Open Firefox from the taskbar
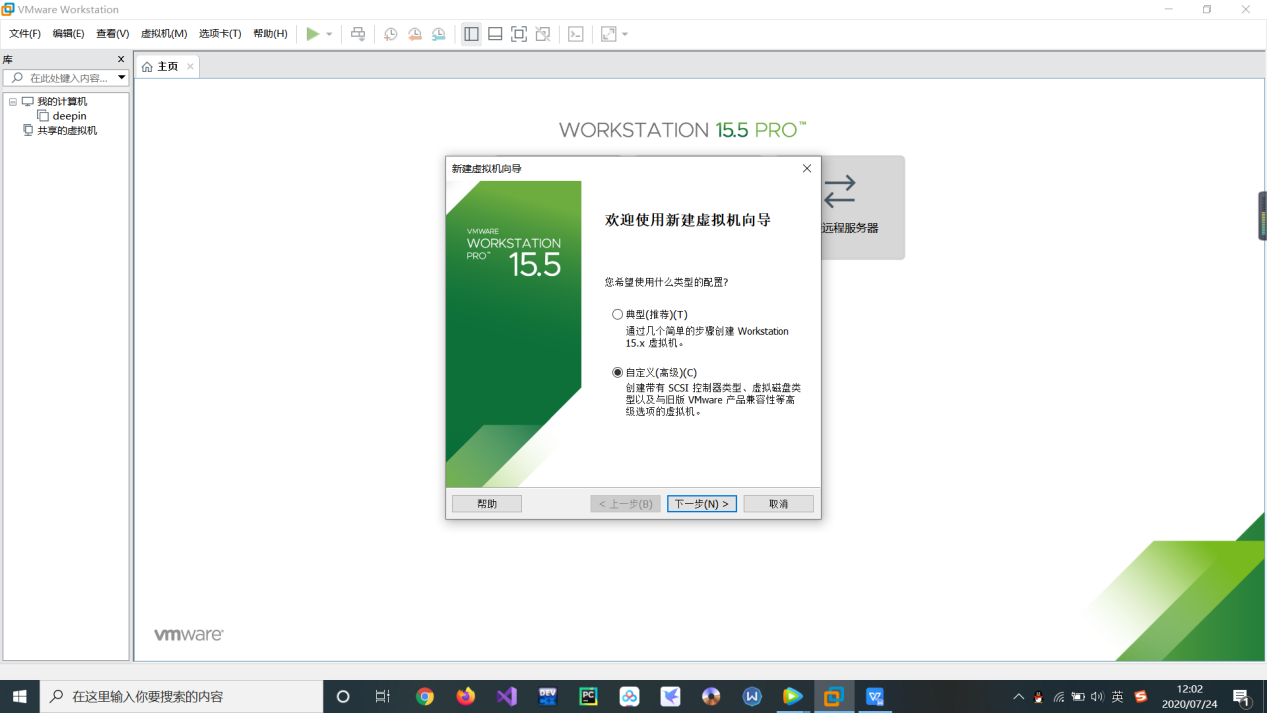 click(466, 696)
